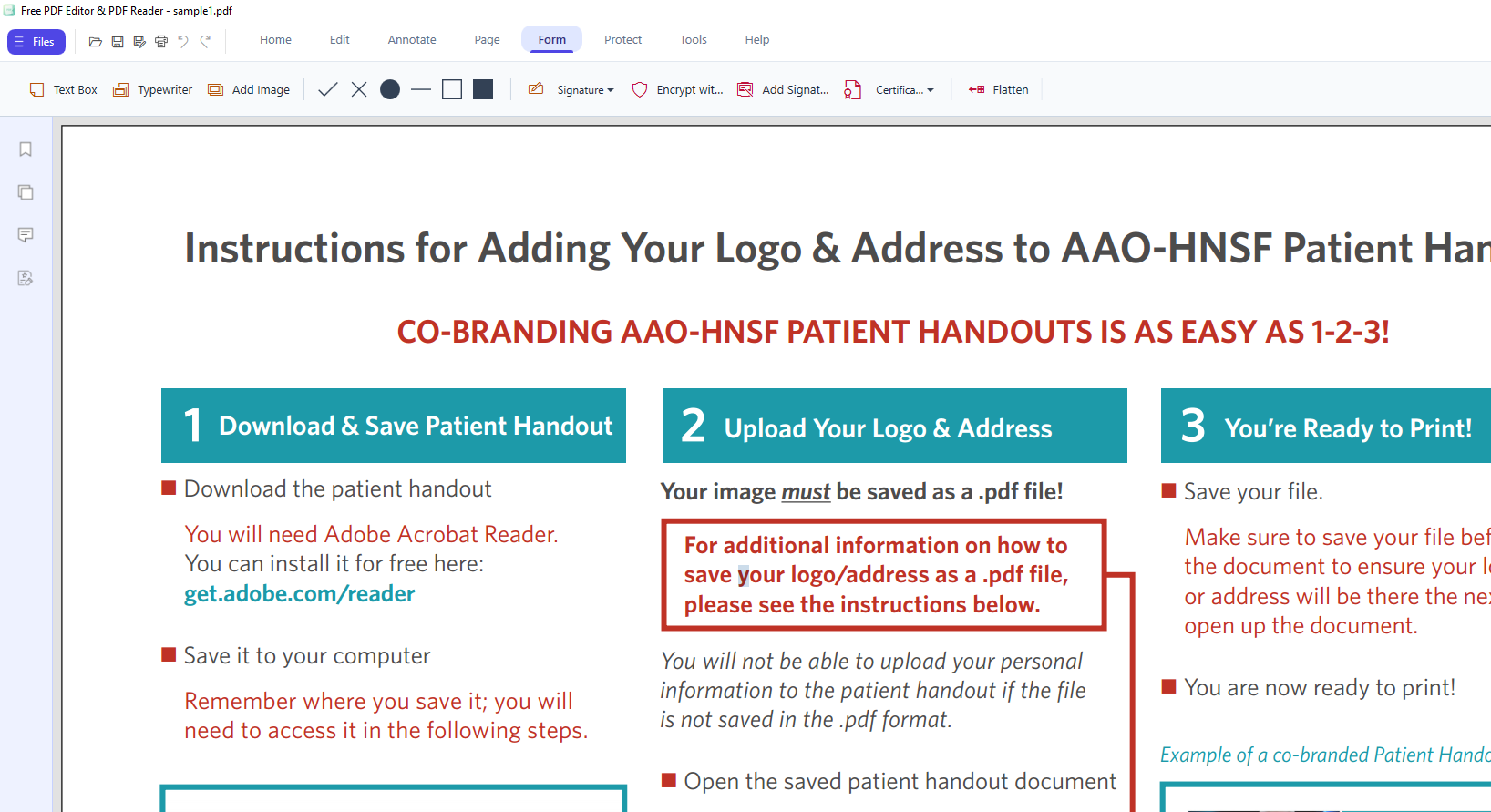The image size is (1491, 812).
Task: Choose the filled rectangle mark tool
Action: [483, 89]
